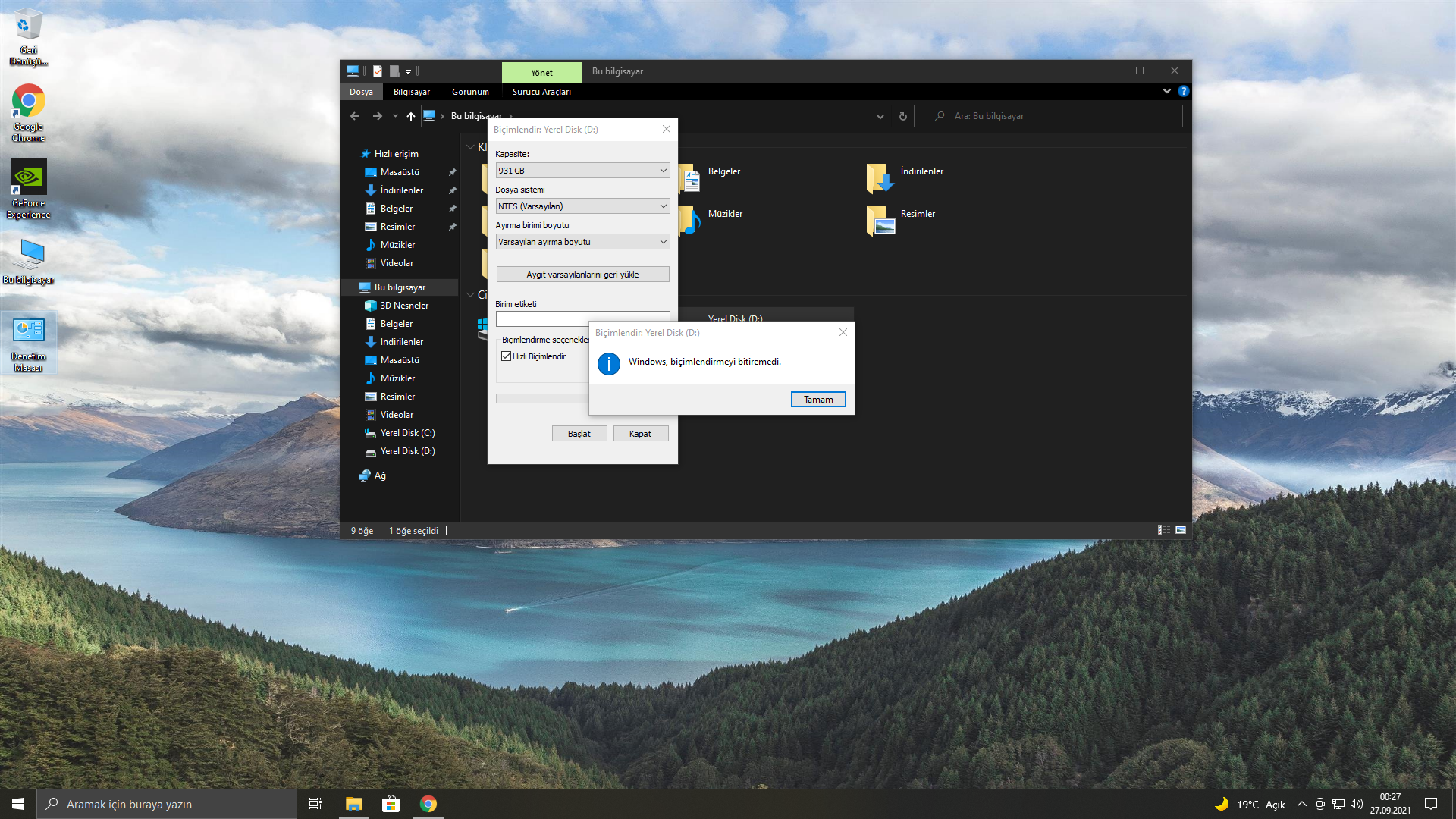Click the GeForce Experience desktop icon

[28, 190]
